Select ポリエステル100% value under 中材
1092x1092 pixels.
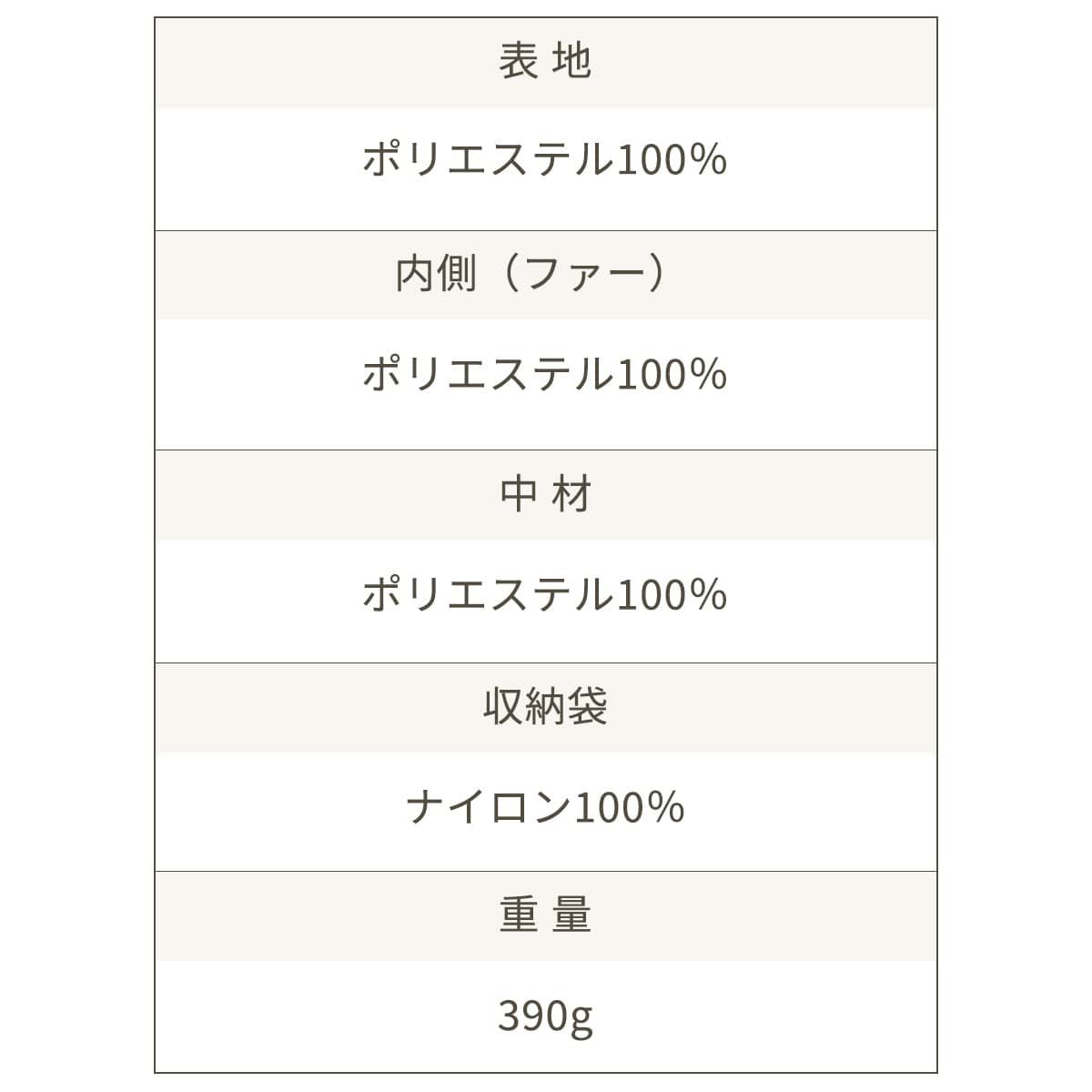[x=545, y=595]
